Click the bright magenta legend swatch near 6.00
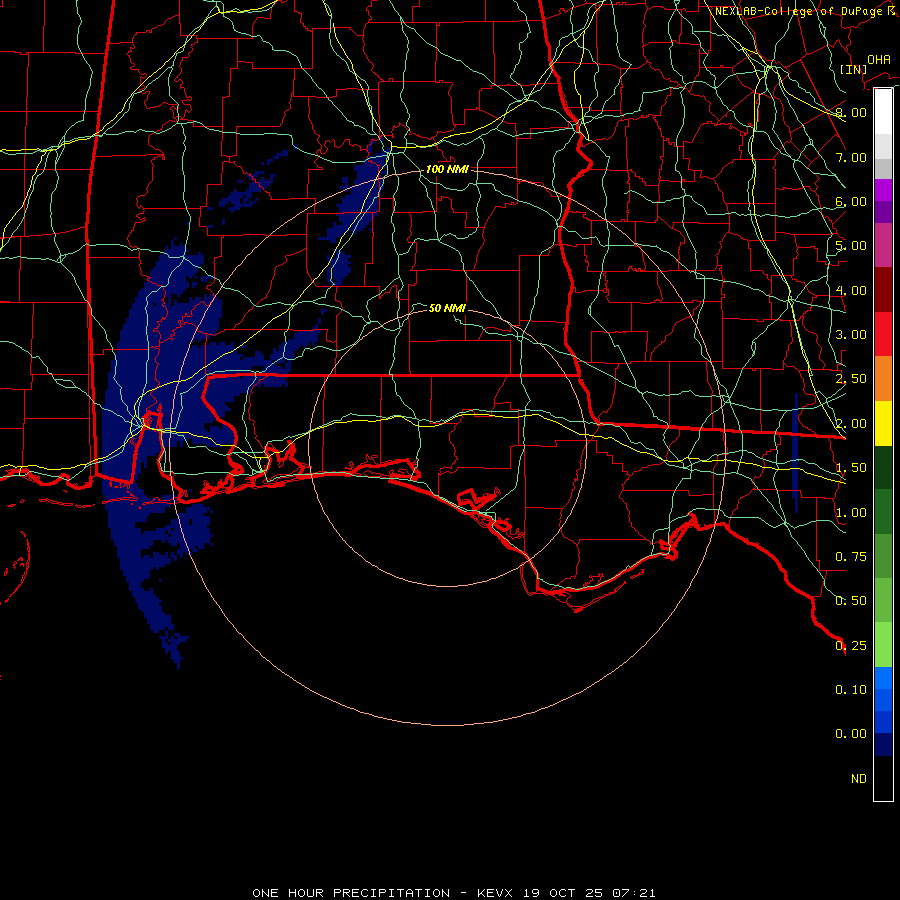900x900 pixels. coord(883,191)
